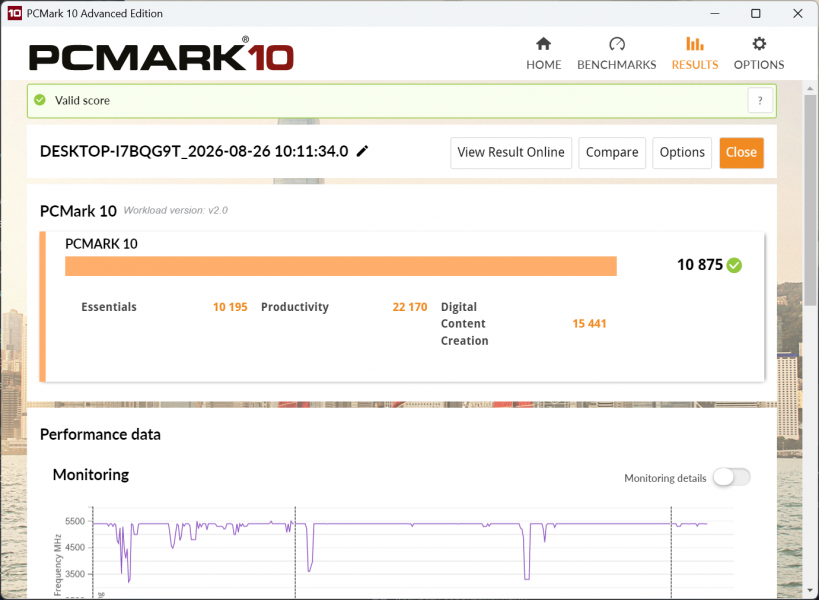Click the scrollbar up arrow

(x=810, y=88)
